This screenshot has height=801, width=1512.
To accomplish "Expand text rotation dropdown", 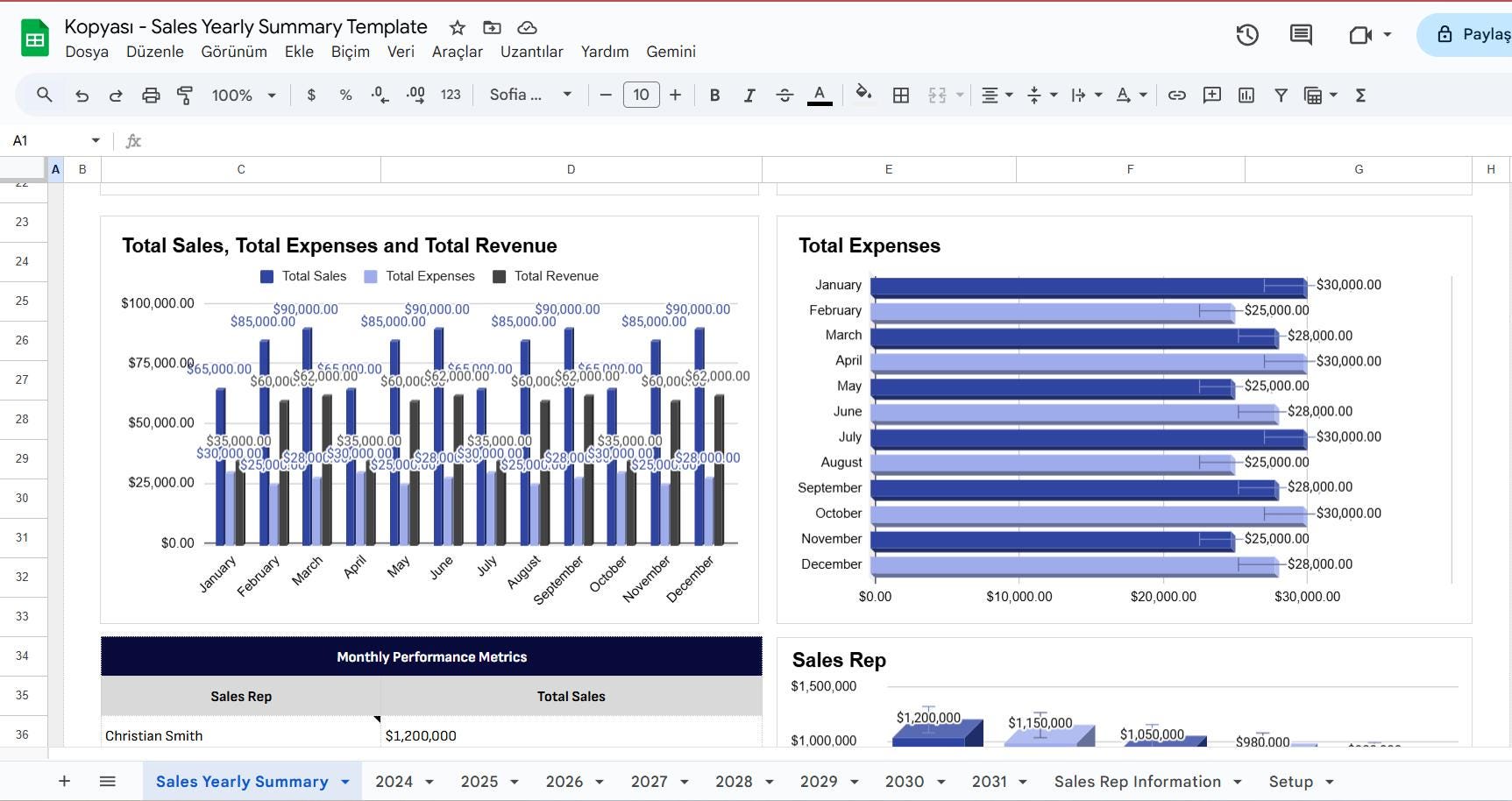I will click(x=1143, y=96).
